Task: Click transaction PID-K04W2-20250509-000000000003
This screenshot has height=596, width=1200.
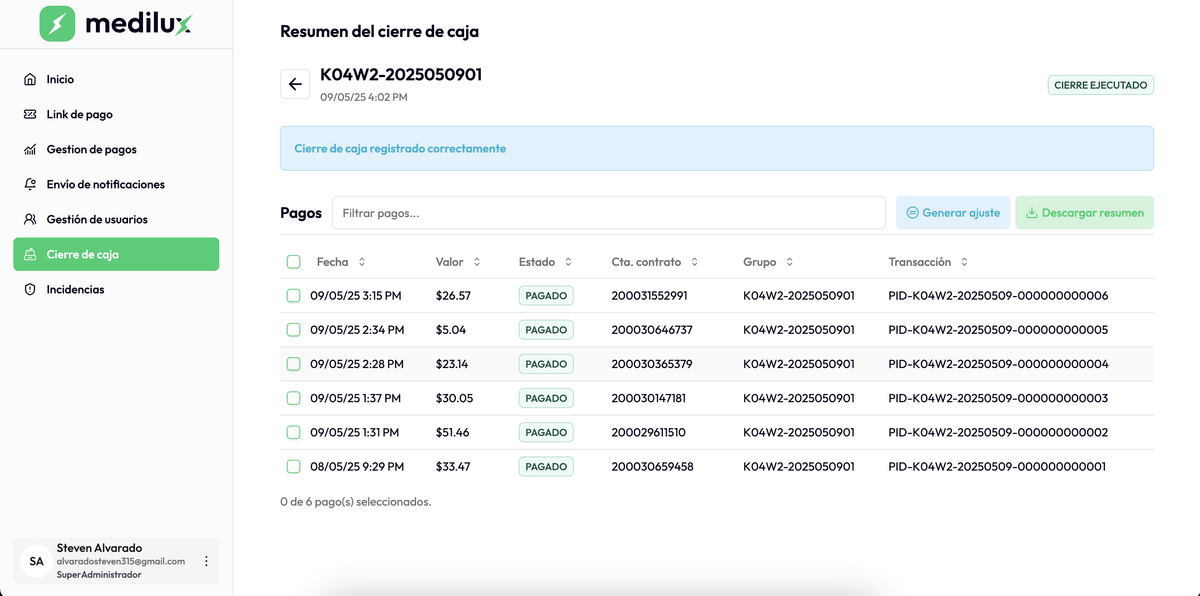Action: (998, 398)
